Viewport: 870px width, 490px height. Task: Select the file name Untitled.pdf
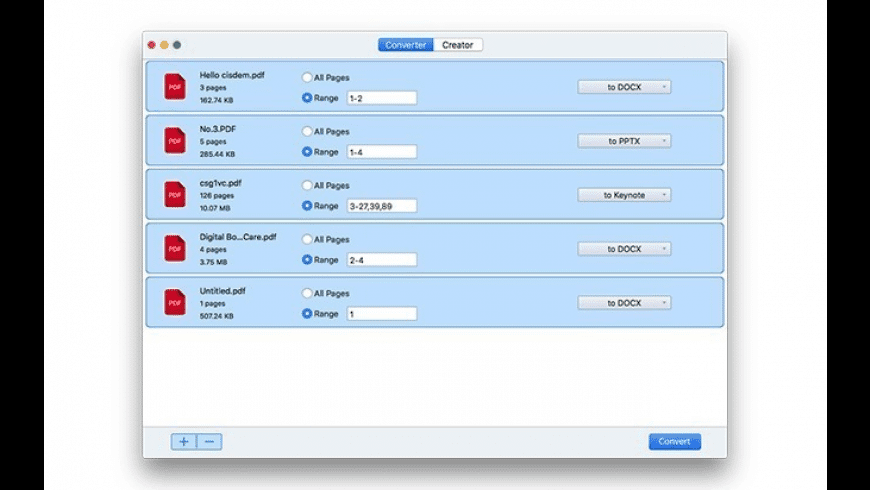tap(222, 290)
